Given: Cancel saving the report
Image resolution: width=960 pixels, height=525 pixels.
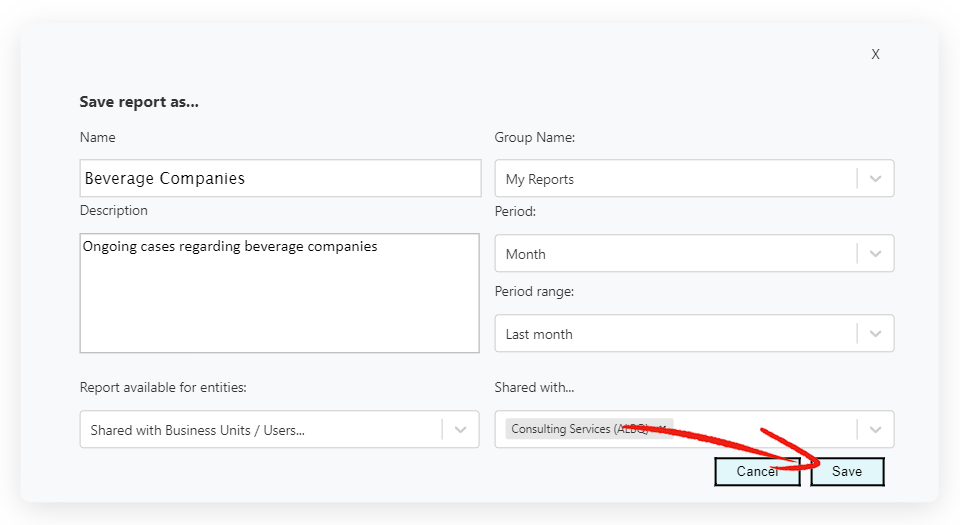Looking at the screenshot, I should [x=757, y=472].
